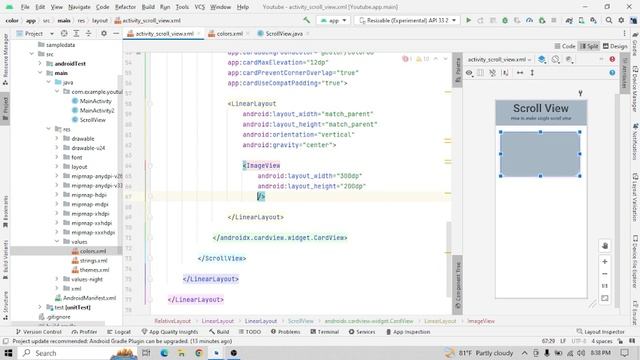Open the Profile 'app' gauge icon

tap(529, 20)
